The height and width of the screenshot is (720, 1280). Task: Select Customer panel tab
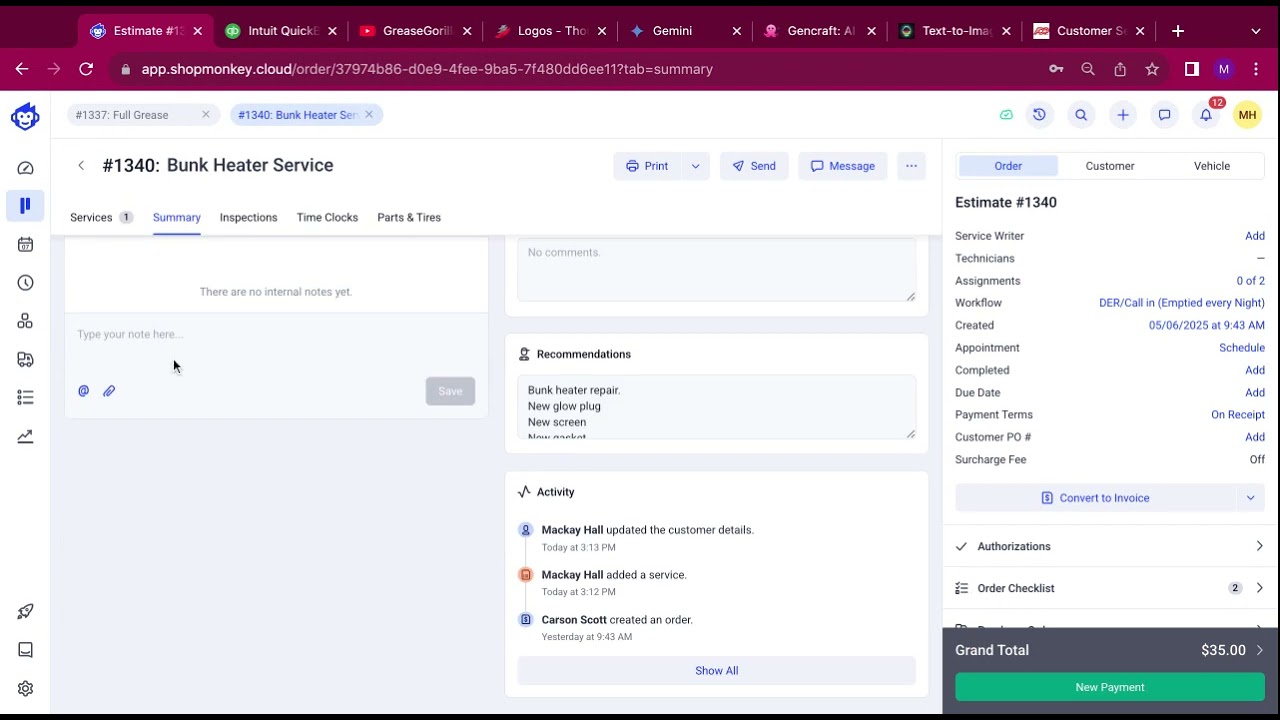1110,166
